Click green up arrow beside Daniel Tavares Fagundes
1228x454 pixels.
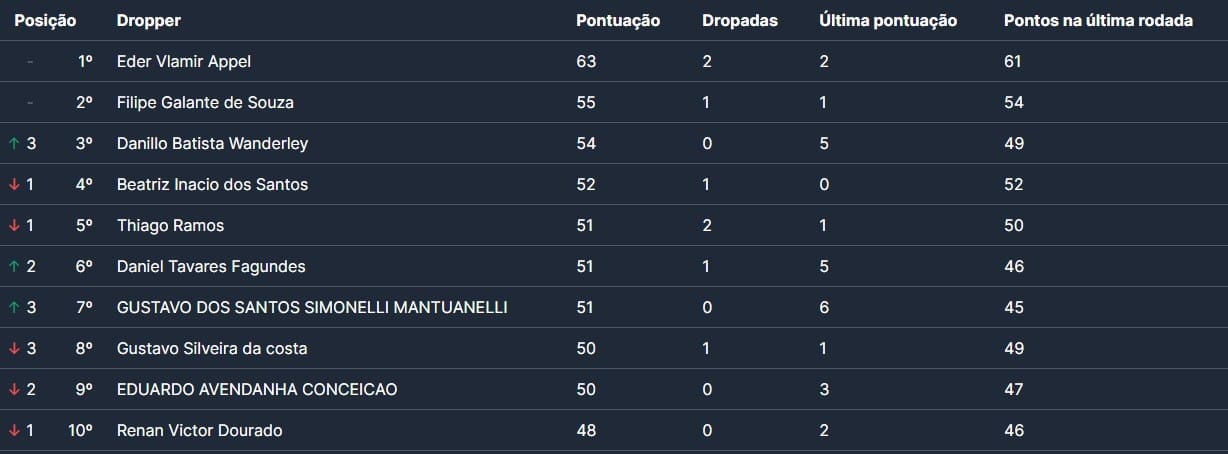(x=14, y=267)
